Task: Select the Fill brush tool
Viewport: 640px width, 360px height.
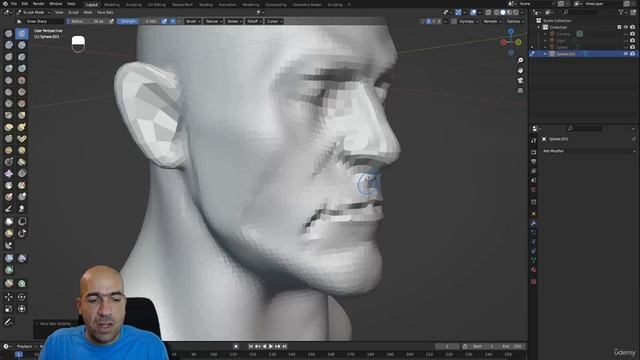Action: 22,92
